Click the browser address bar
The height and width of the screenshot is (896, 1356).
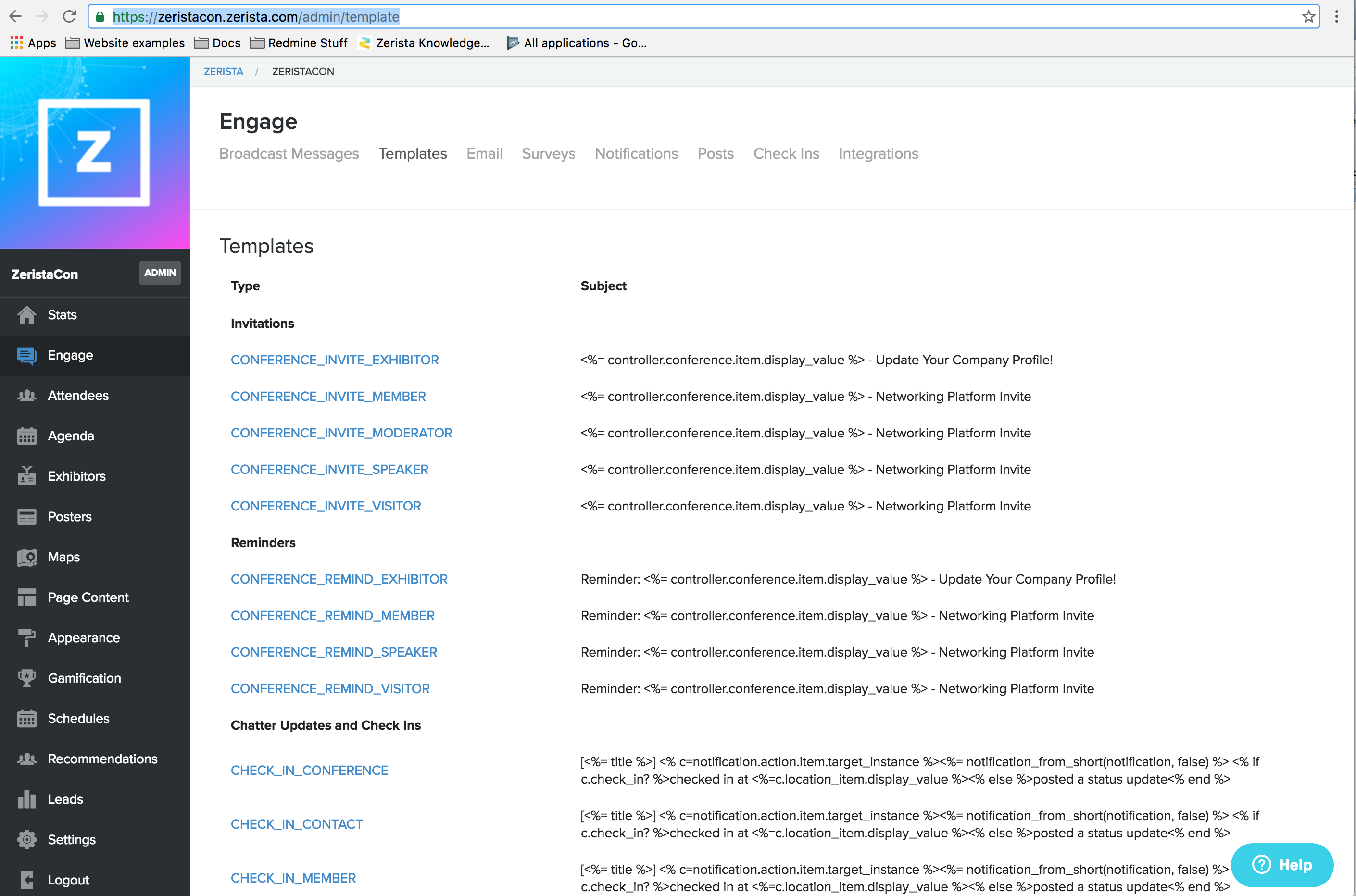[x=703, y=16]
